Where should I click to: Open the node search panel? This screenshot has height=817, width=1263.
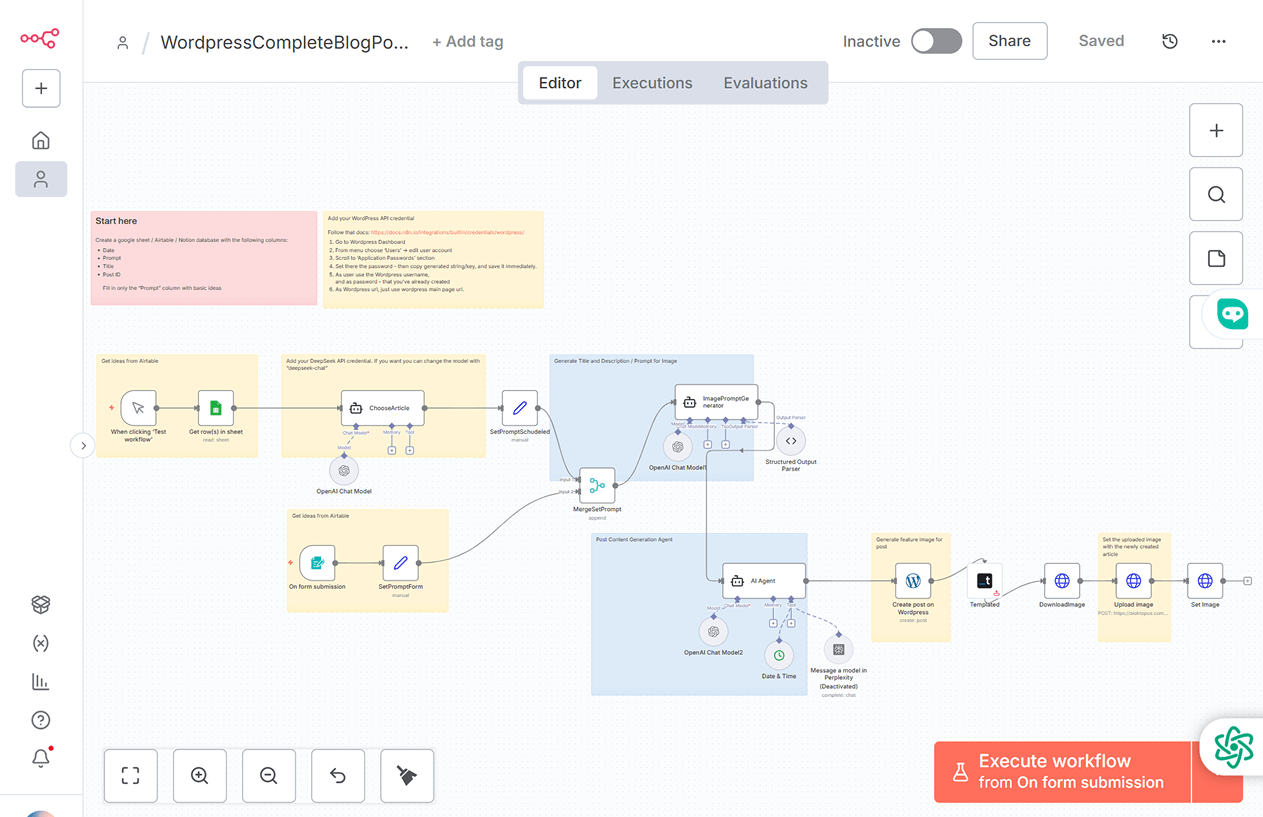(x=1216, y=194)
